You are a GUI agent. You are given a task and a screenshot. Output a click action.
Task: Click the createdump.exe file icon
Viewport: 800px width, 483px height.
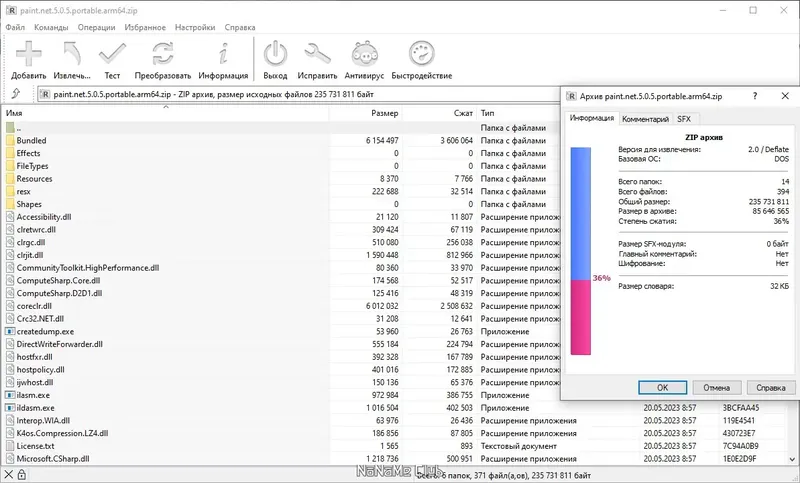tap(10, 332)
